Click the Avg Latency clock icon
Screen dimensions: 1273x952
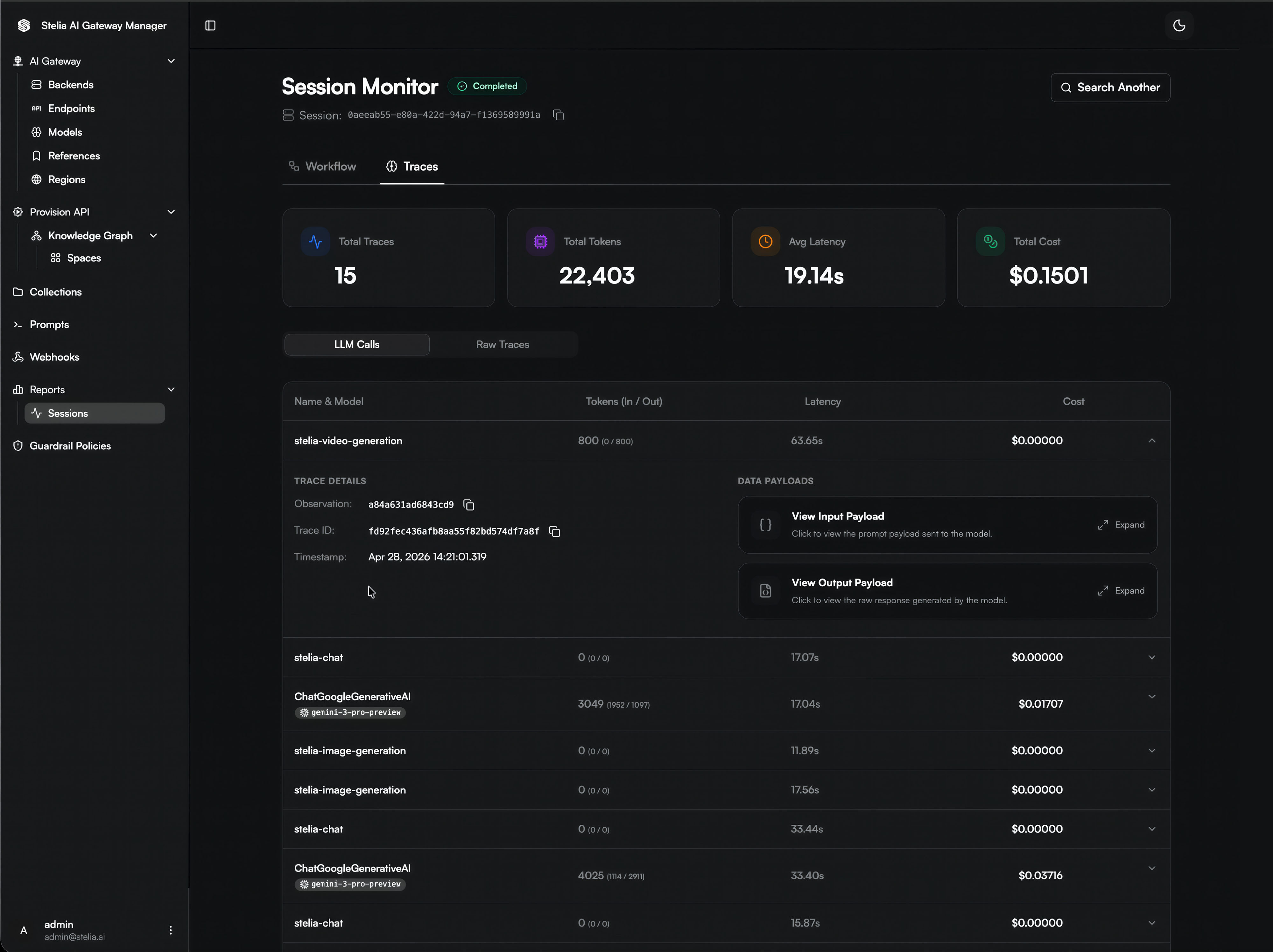(x=765, y=241)
